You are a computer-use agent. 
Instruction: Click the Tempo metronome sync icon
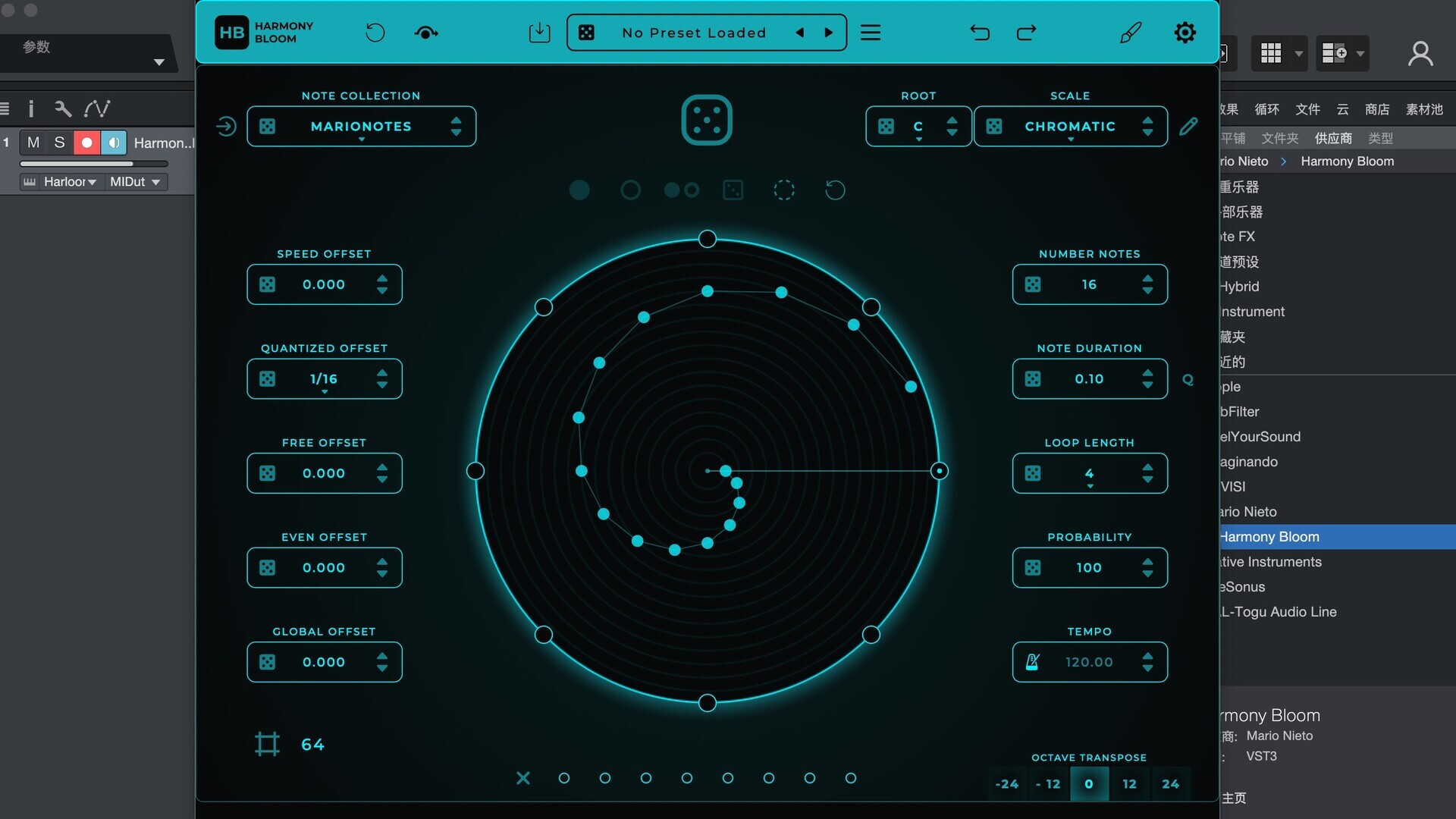(1032, 662)
